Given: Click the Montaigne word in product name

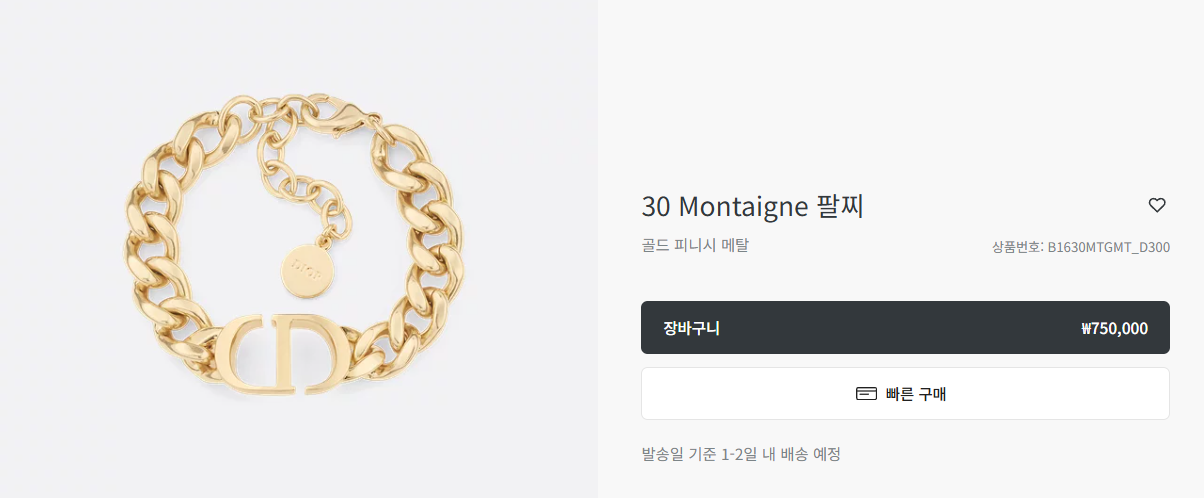Looking at the screenshot, I should tap(743, 208).
